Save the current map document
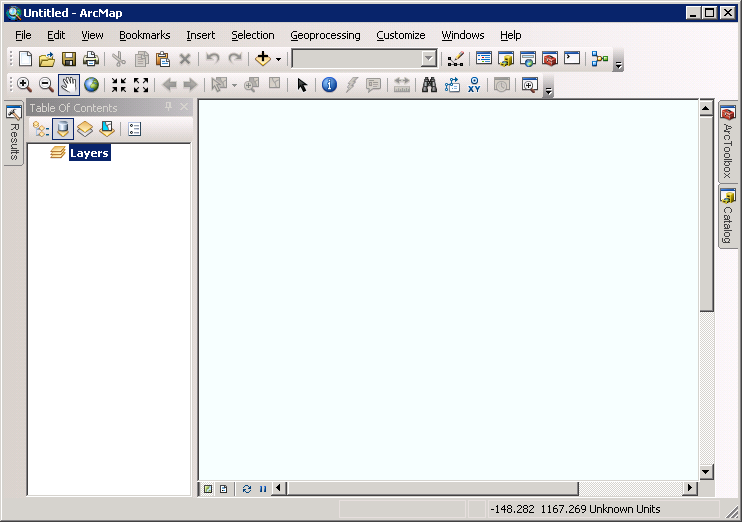The height and width of the screenshot is (522, 742). pyautogui.click(x=69, y=59)
